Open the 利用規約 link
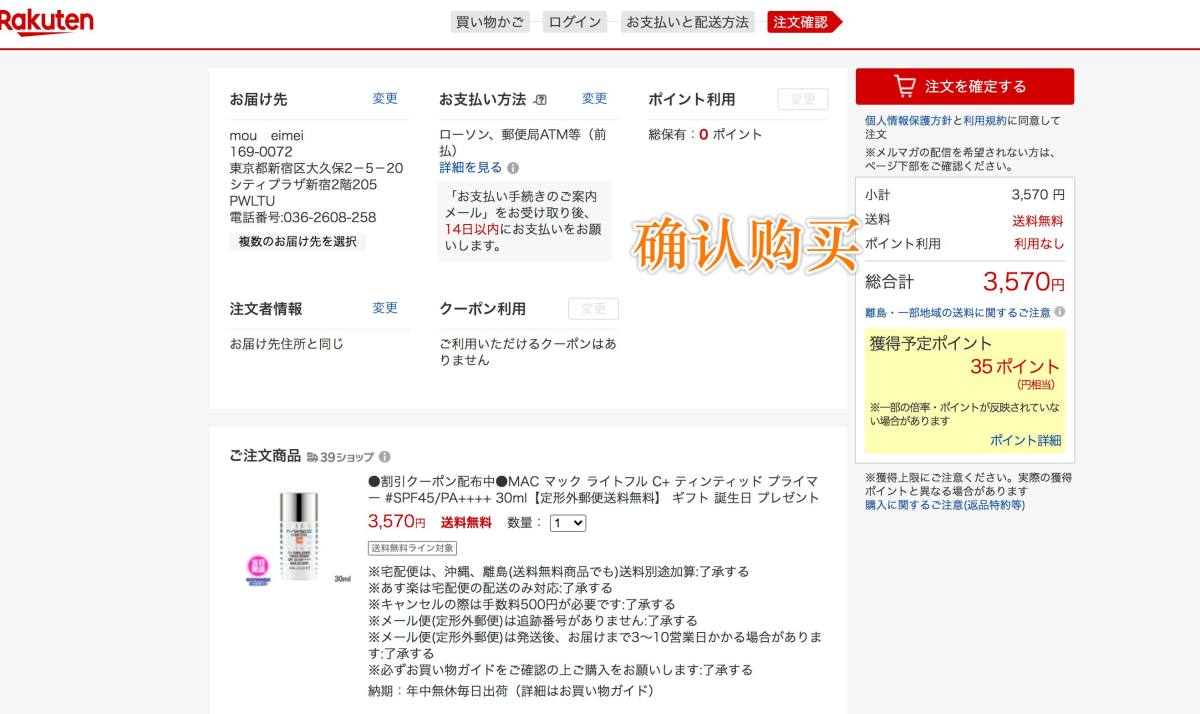This screenshot has width=1200, height=714. click(985, 120)
